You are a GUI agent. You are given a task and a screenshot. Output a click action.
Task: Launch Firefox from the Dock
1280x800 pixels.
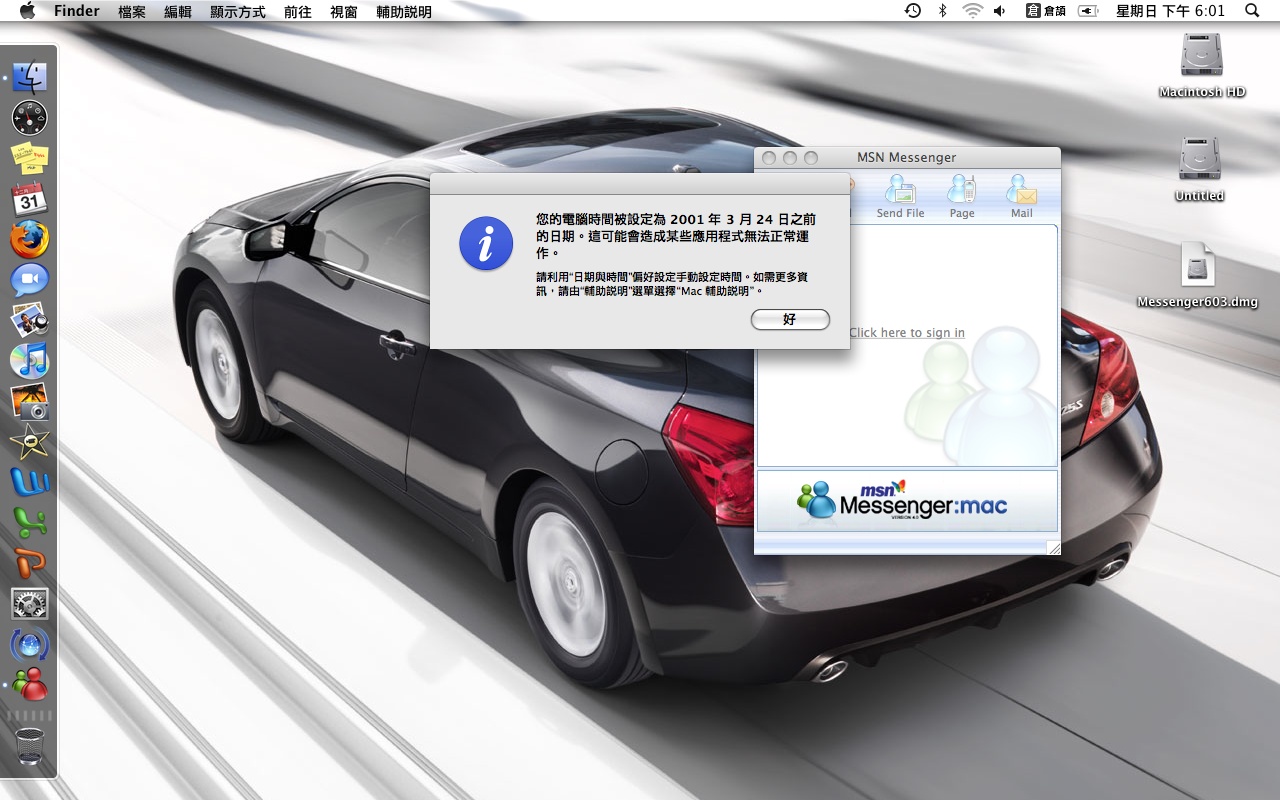tap(30, 240)
